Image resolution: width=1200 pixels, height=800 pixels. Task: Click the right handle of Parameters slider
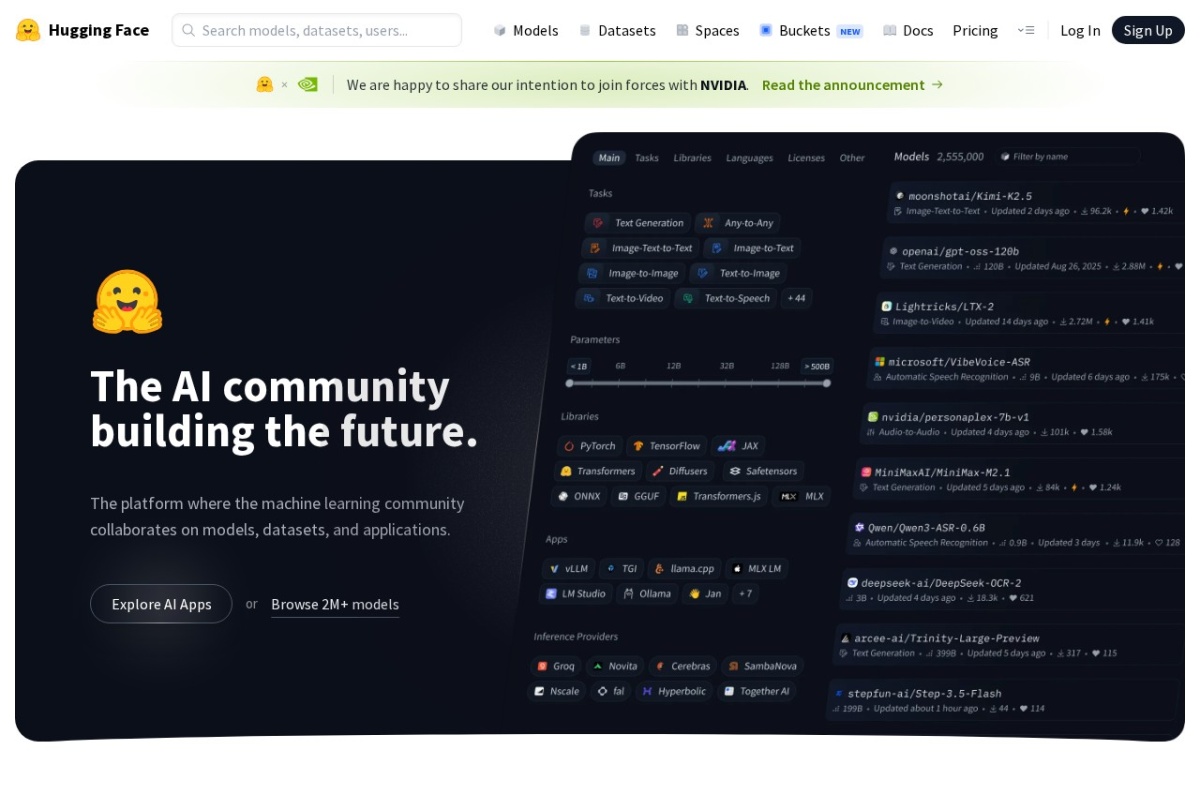[827, 383]
